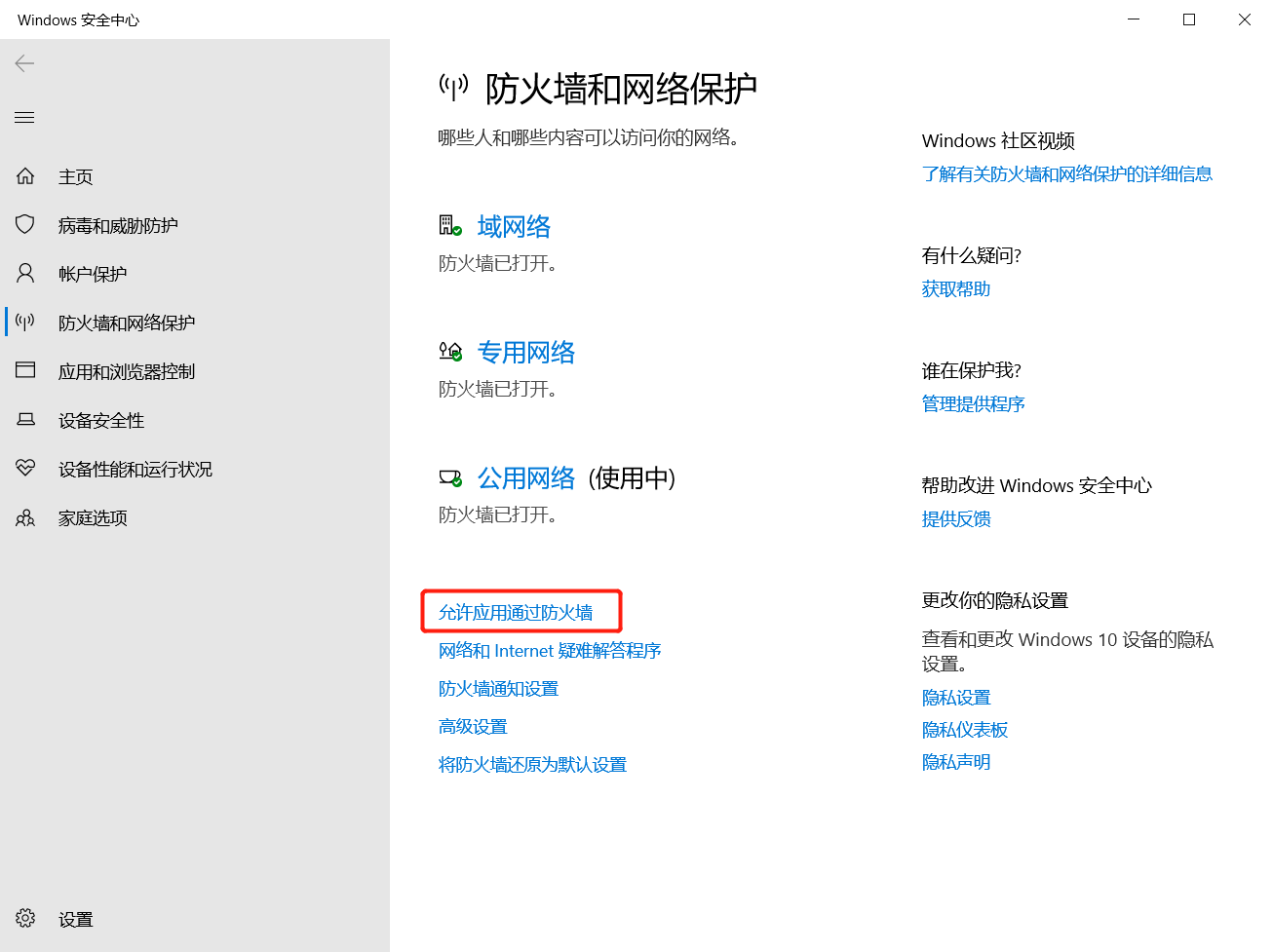Open 网络和 Internet 疑难解答程序
This screenshot has width=1273, height=952.
550,650
